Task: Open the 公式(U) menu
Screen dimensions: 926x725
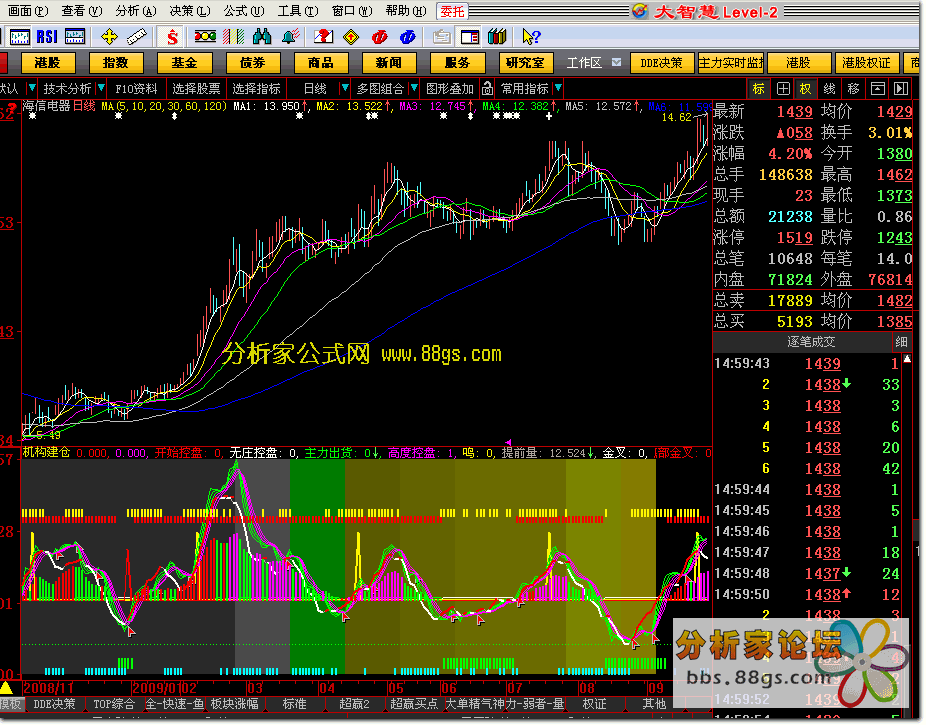Action: click(x=244, y=11)
